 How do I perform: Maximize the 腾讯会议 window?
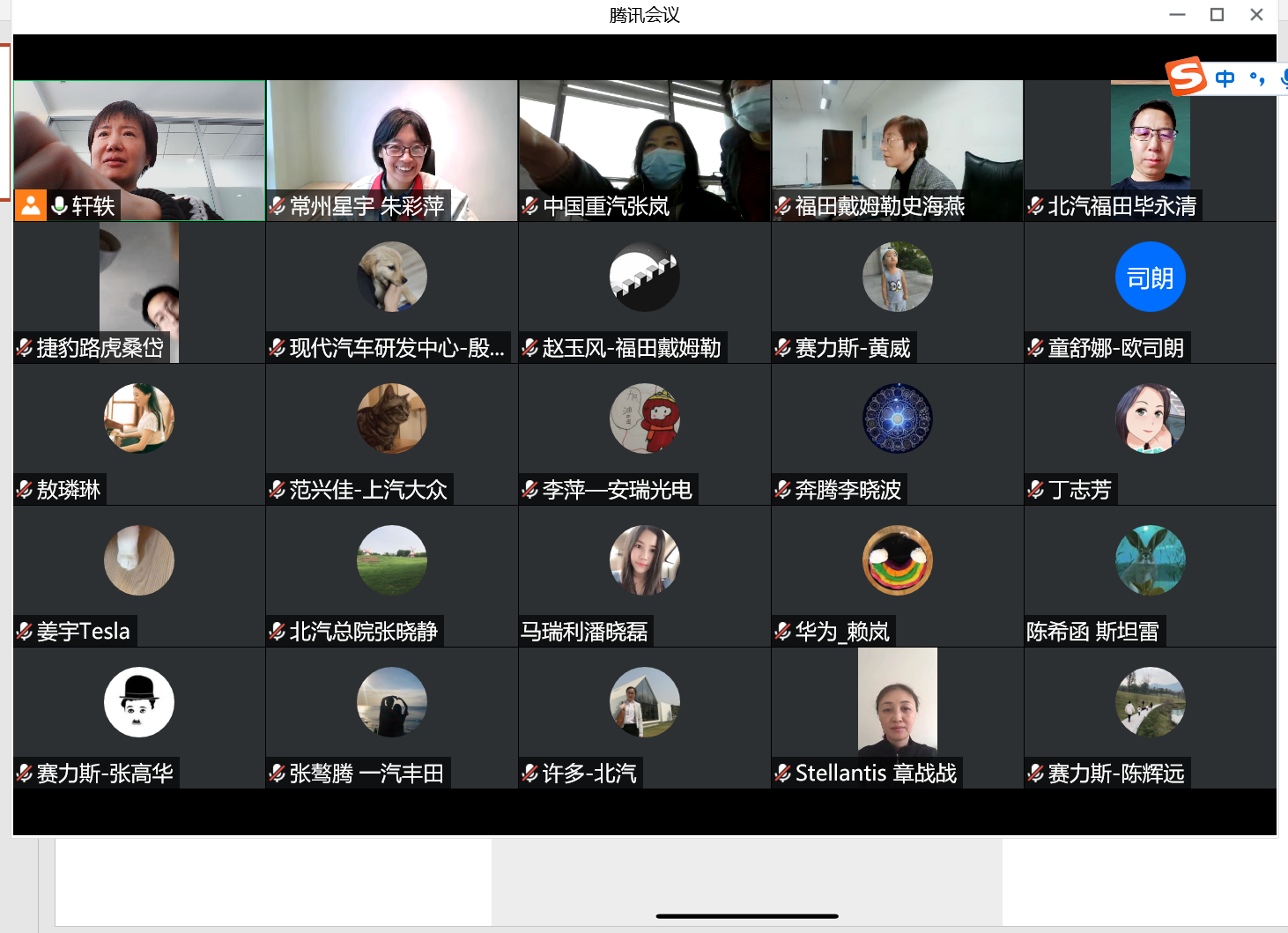1217,15
